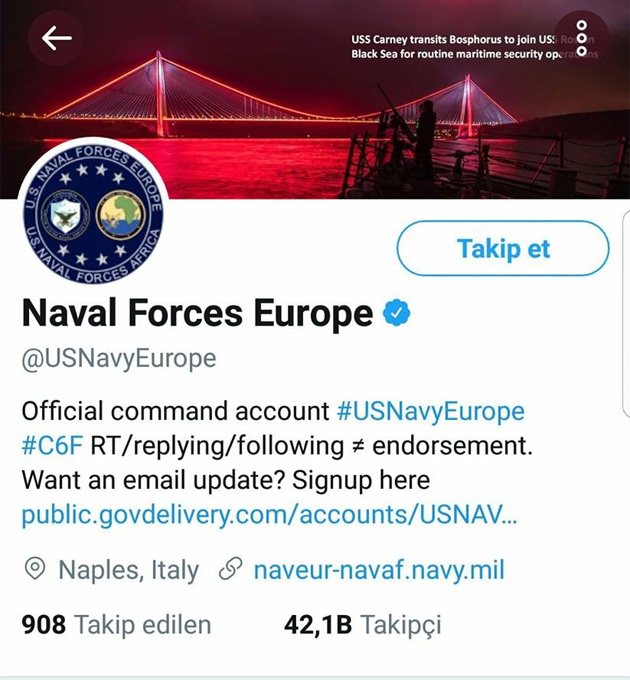Show the 42,1B Takipçi list
The height and width of the screenshot is (680, 630).
[362, 625]
